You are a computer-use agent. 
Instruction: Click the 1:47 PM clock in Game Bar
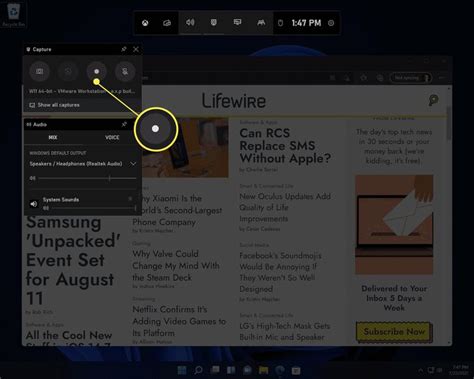pos(306,23)
